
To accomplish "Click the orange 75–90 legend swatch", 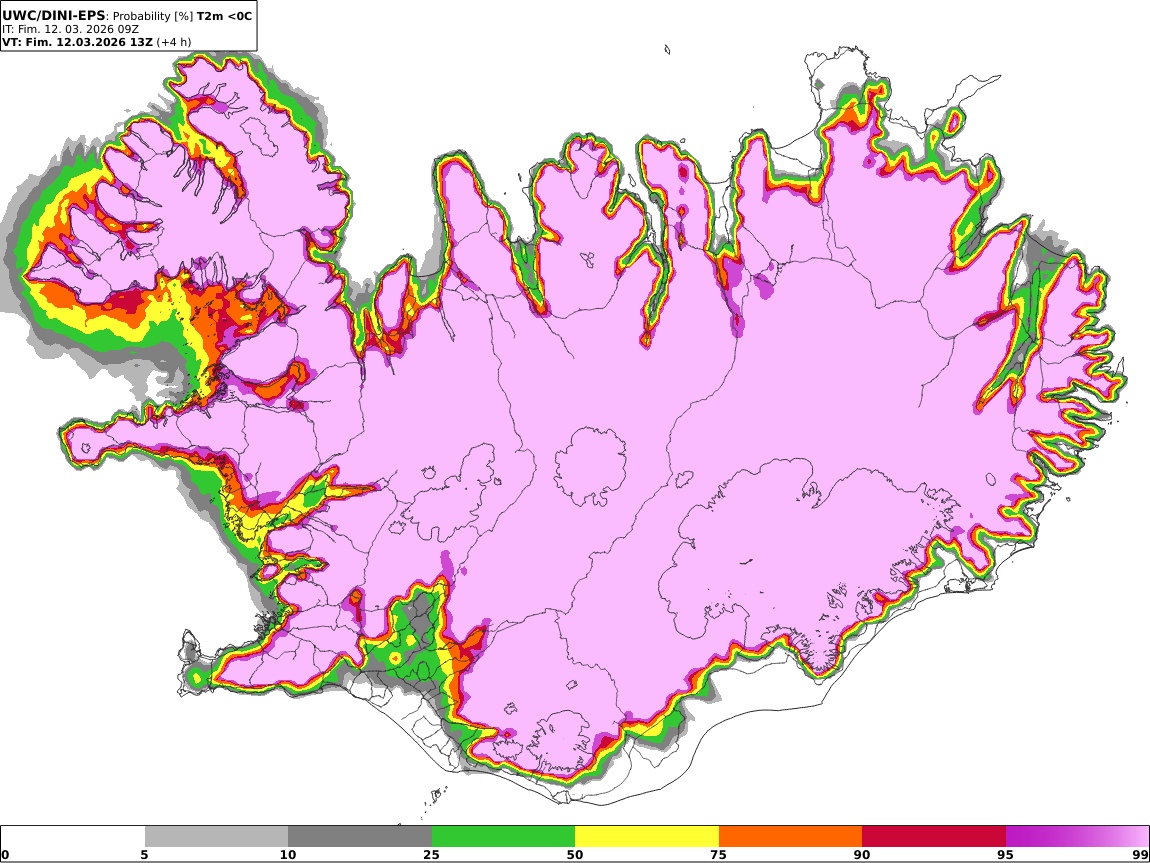I will 790,836.
